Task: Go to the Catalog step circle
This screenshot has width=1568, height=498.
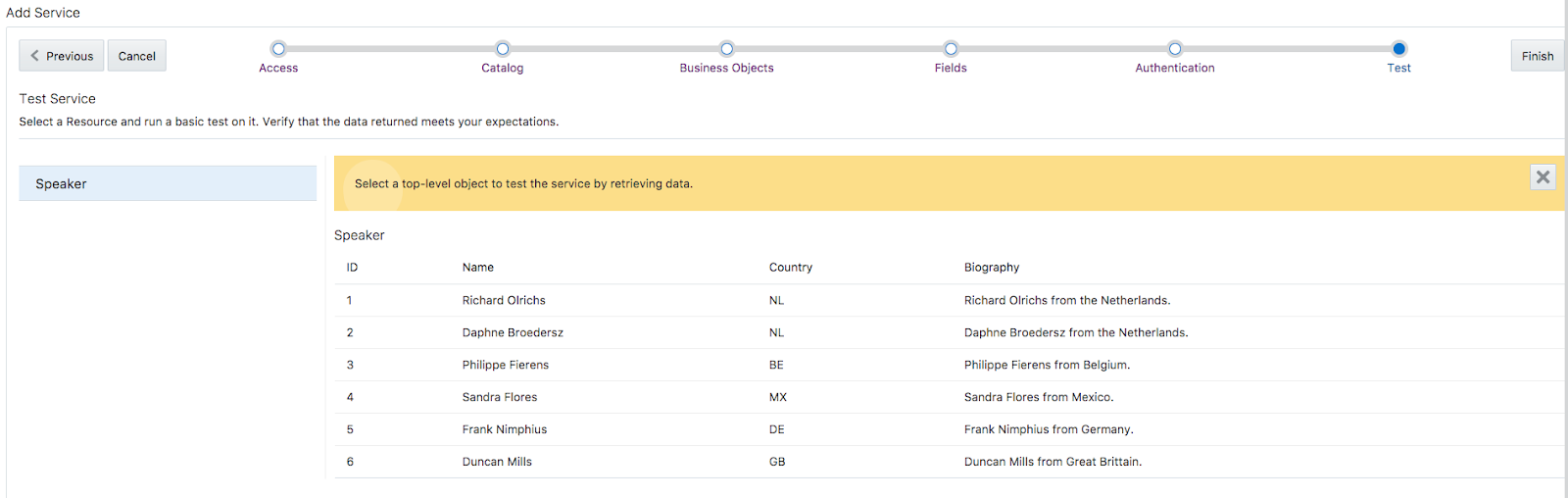Action: [503, 48]
